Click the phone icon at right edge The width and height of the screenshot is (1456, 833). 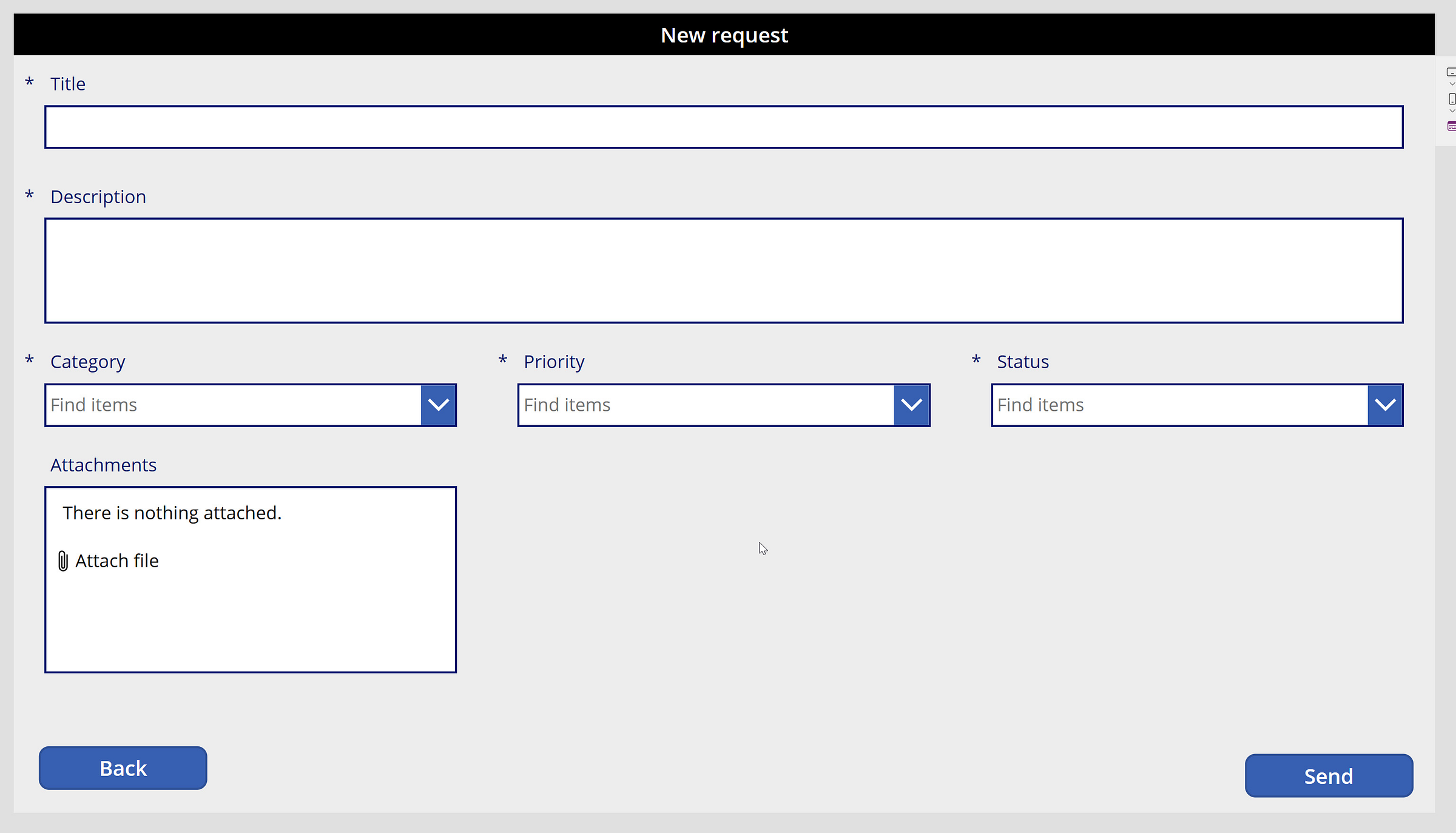click(x=1452, y=99)
